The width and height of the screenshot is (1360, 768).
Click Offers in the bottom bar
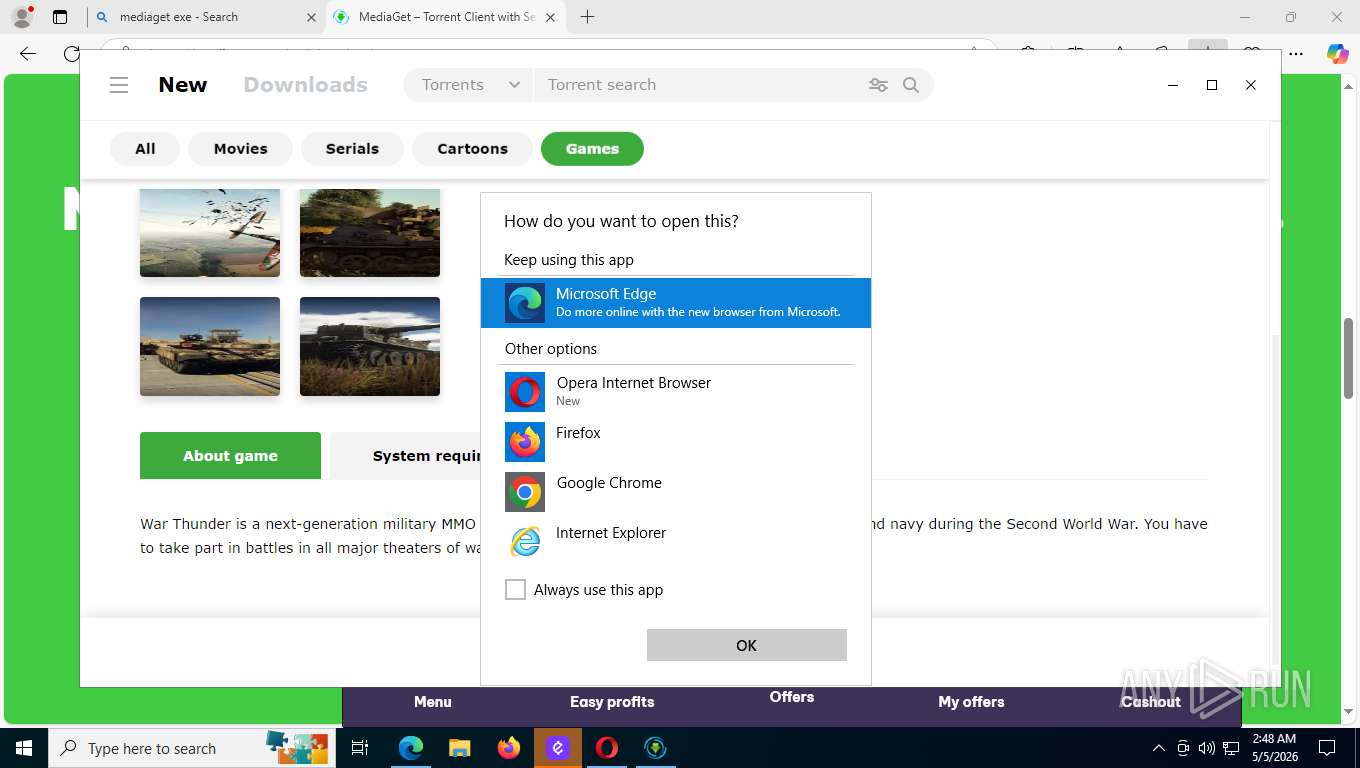click(792, 697)
